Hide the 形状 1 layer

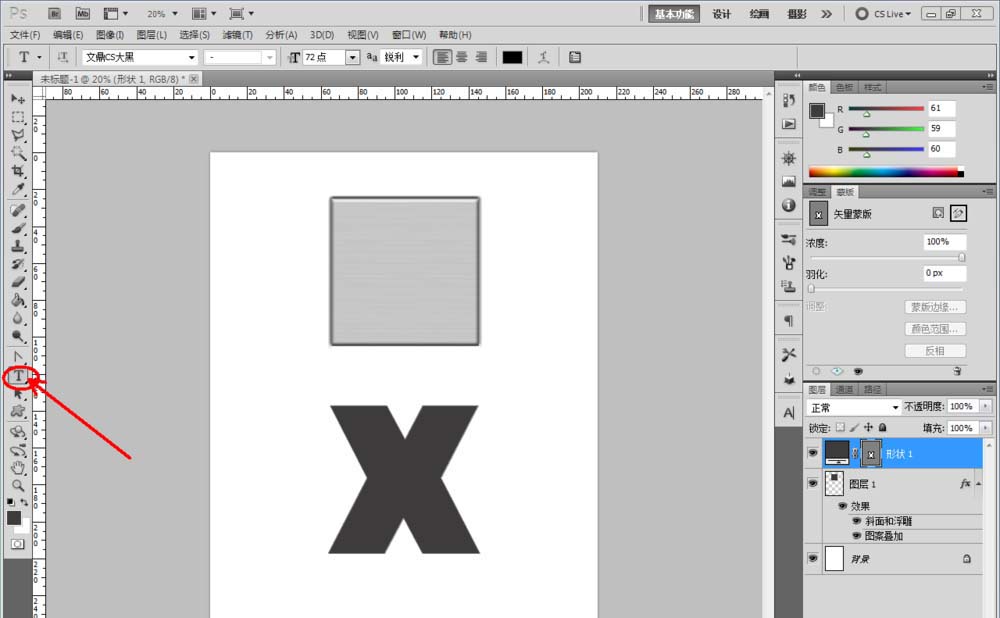point(812,453)
